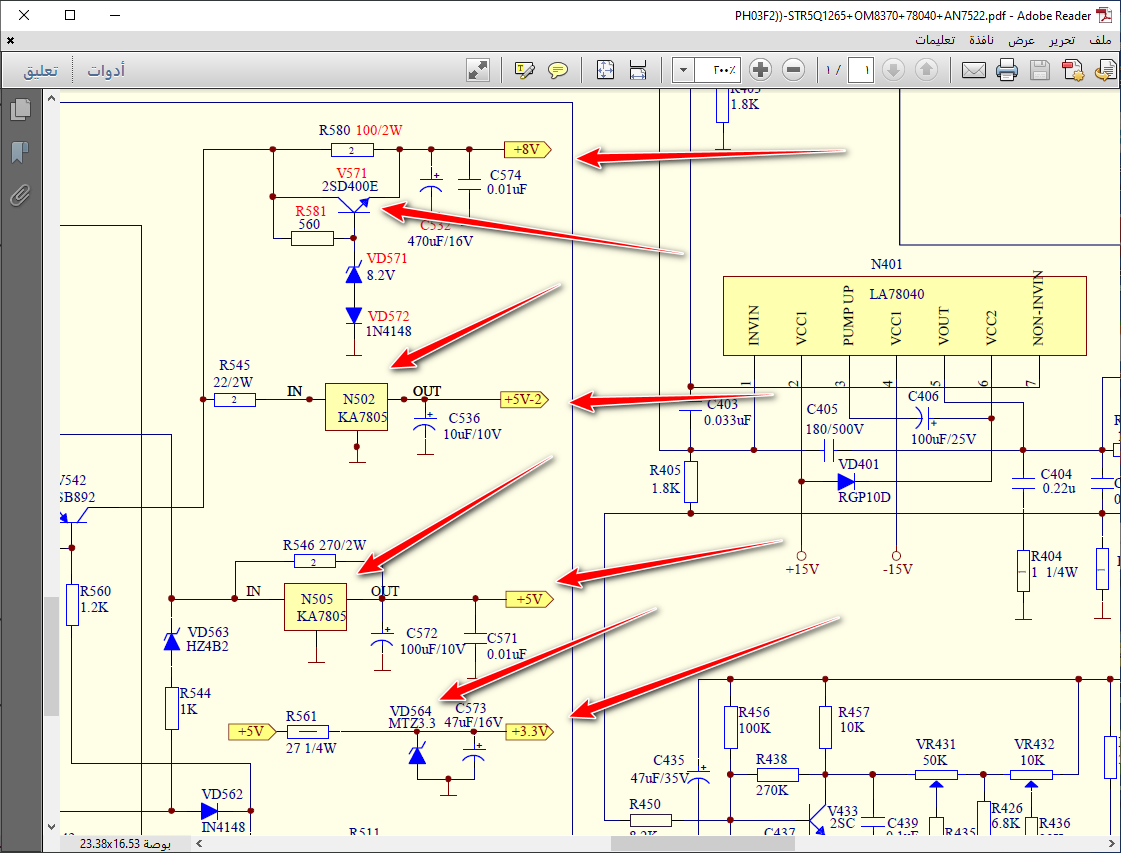
Task: Click the +15V supply label
Action: (802, 569)
